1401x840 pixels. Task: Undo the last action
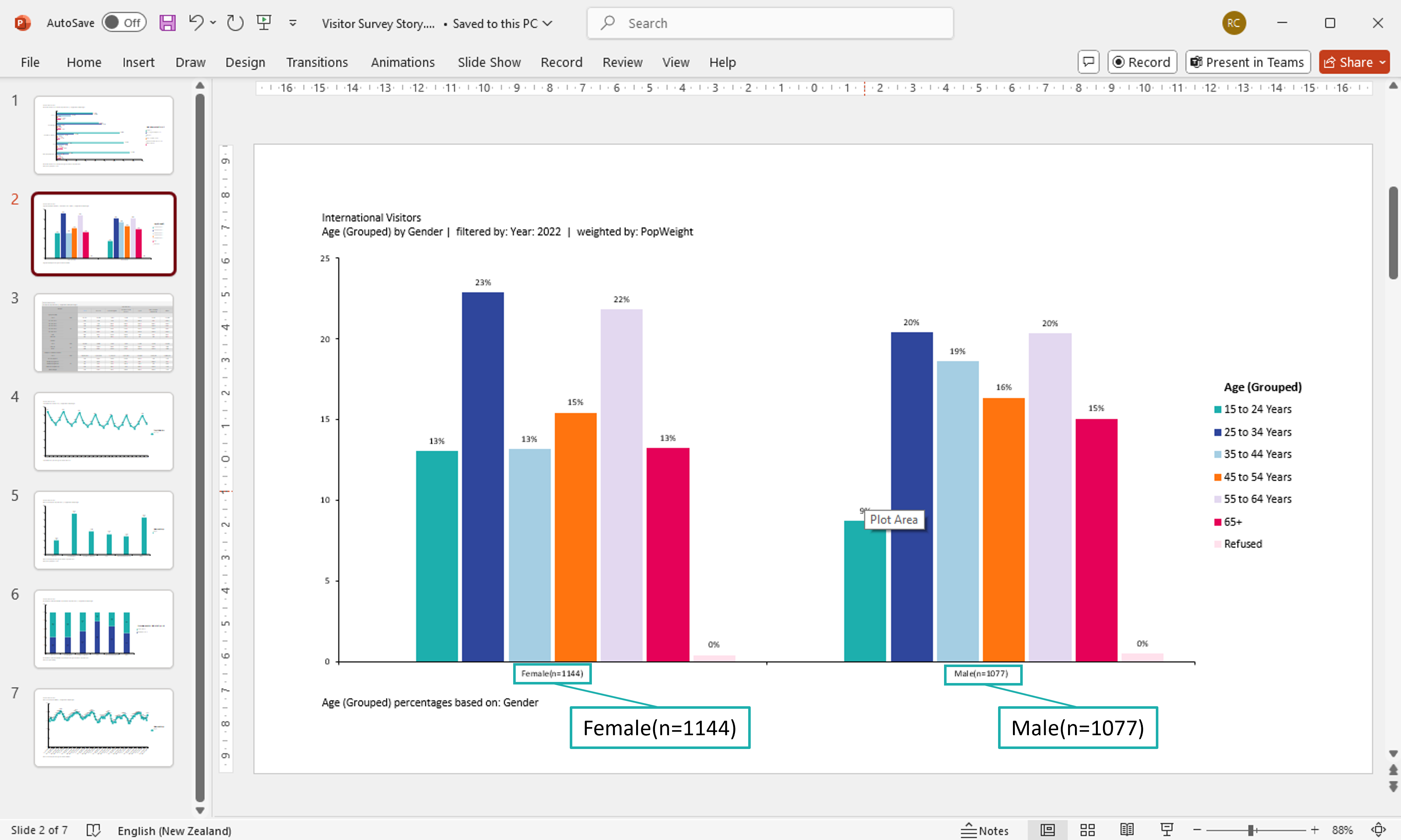pos(195,23)
